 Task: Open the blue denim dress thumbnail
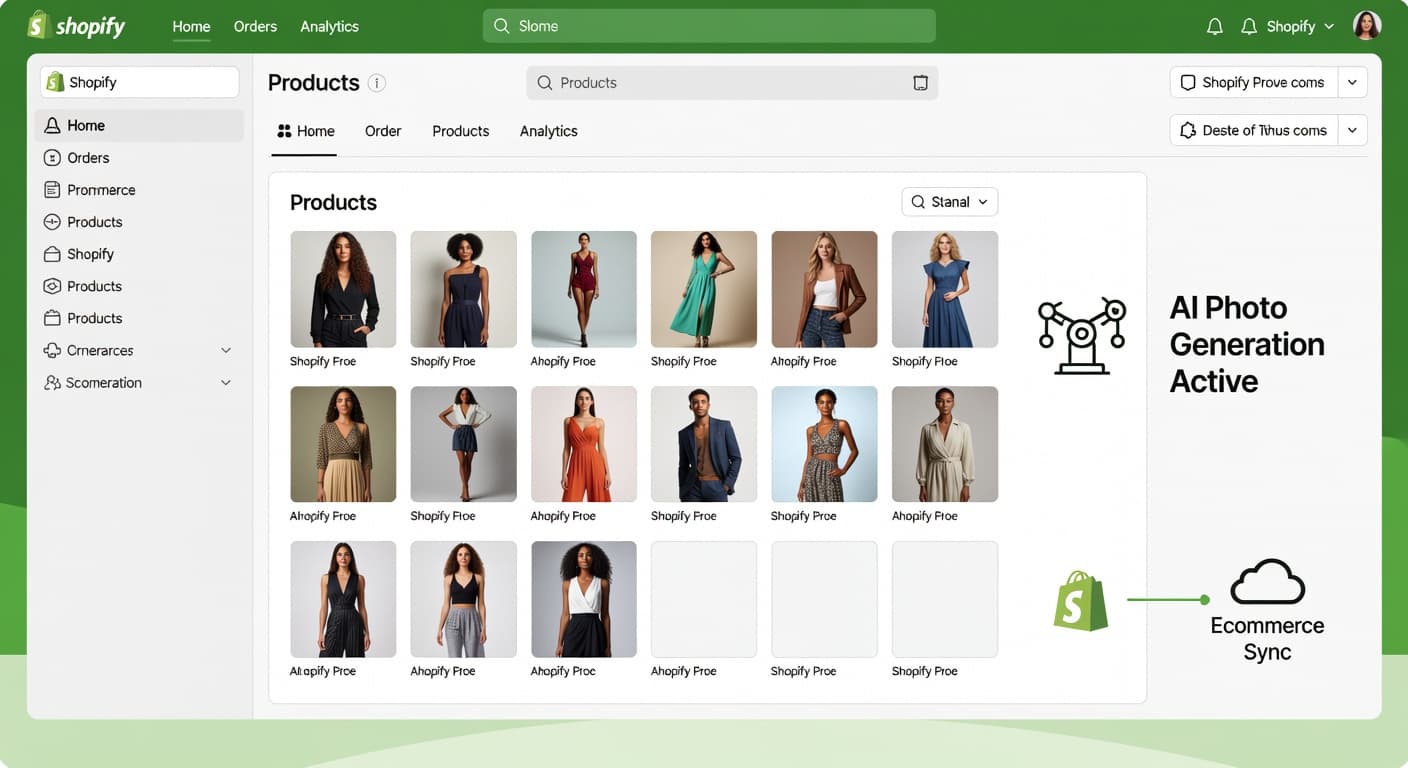click(945, 289)
